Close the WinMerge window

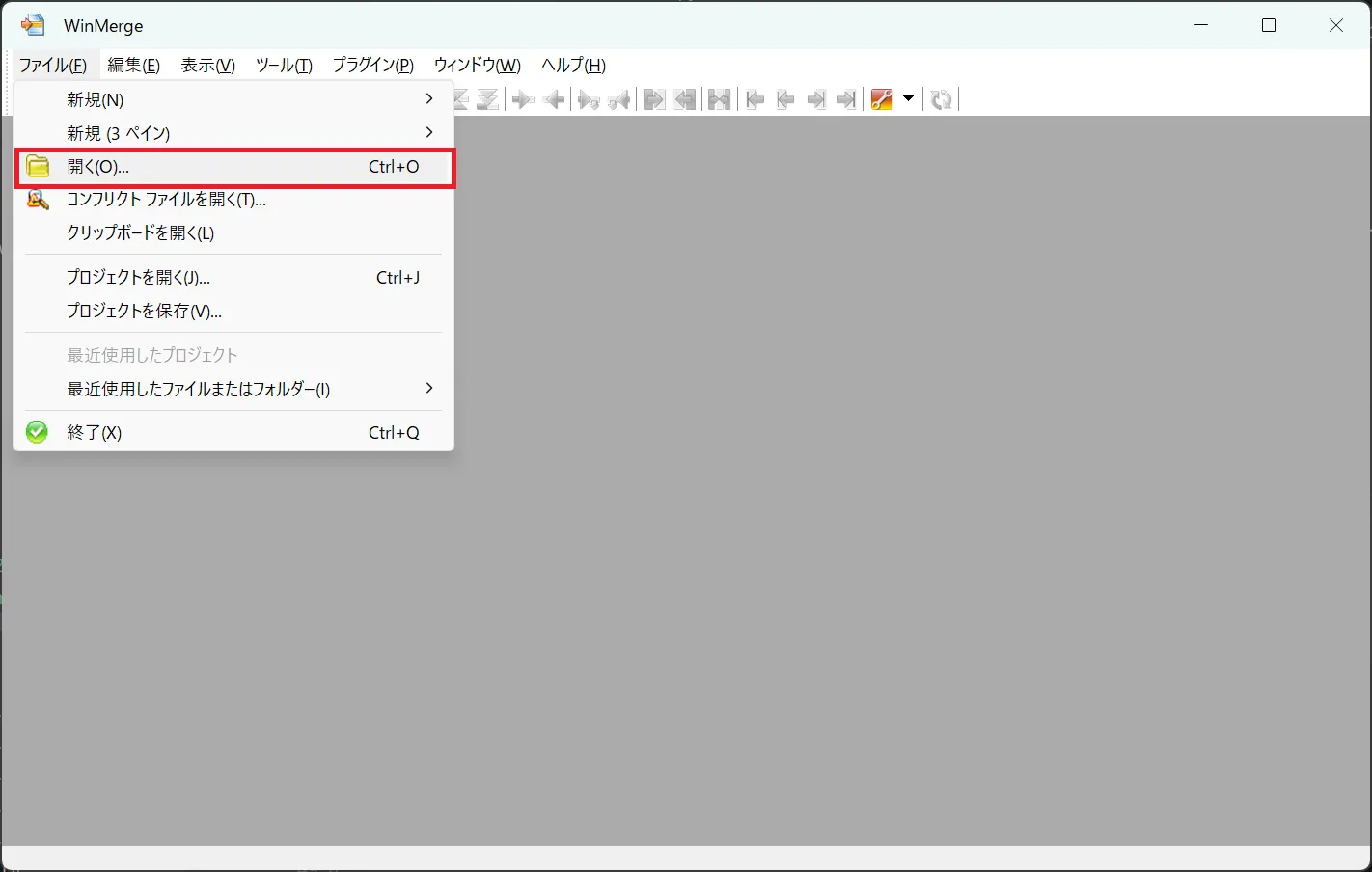(x=1336, y=25)
